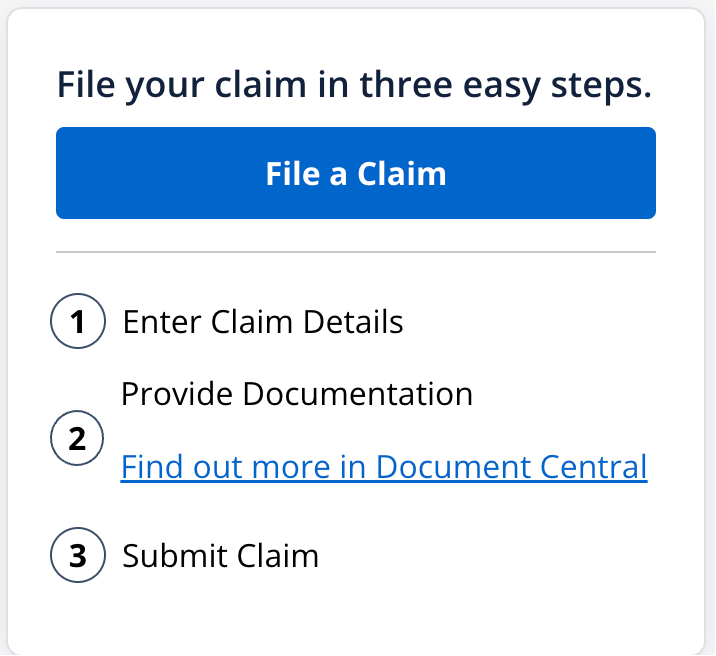Choose the final step, Submit Claim
716x656 pixels.
(220, 556)
